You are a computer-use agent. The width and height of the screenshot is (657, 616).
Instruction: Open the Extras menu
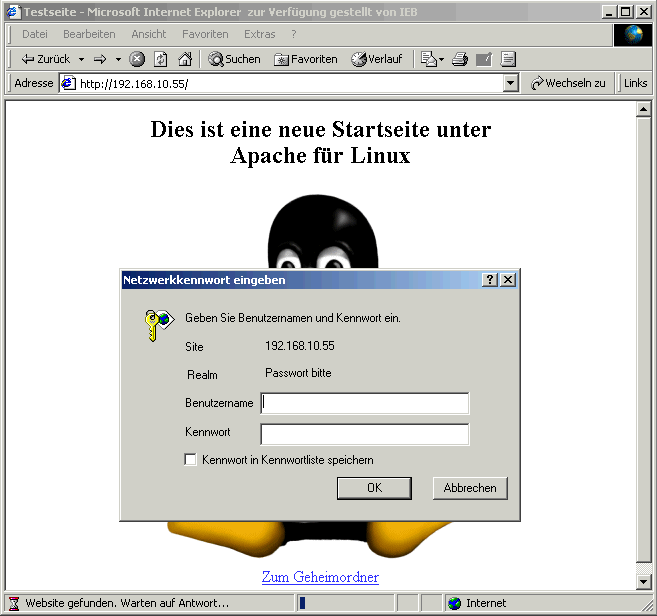(260, 34)
